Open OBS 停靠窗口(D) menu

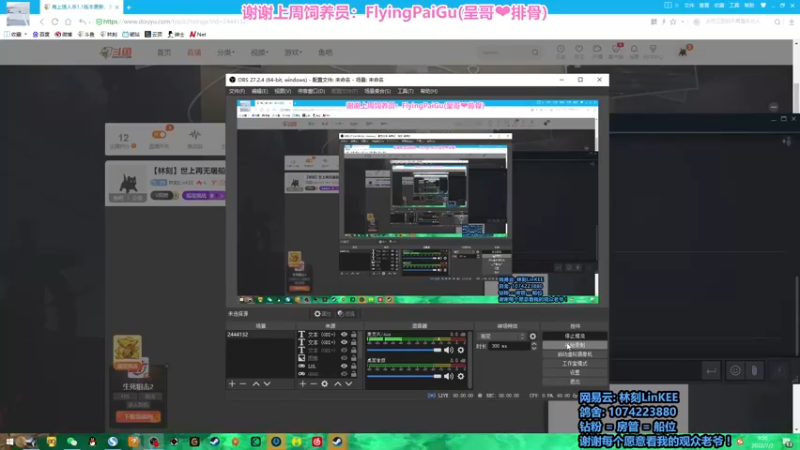click(x=311, y=91)
